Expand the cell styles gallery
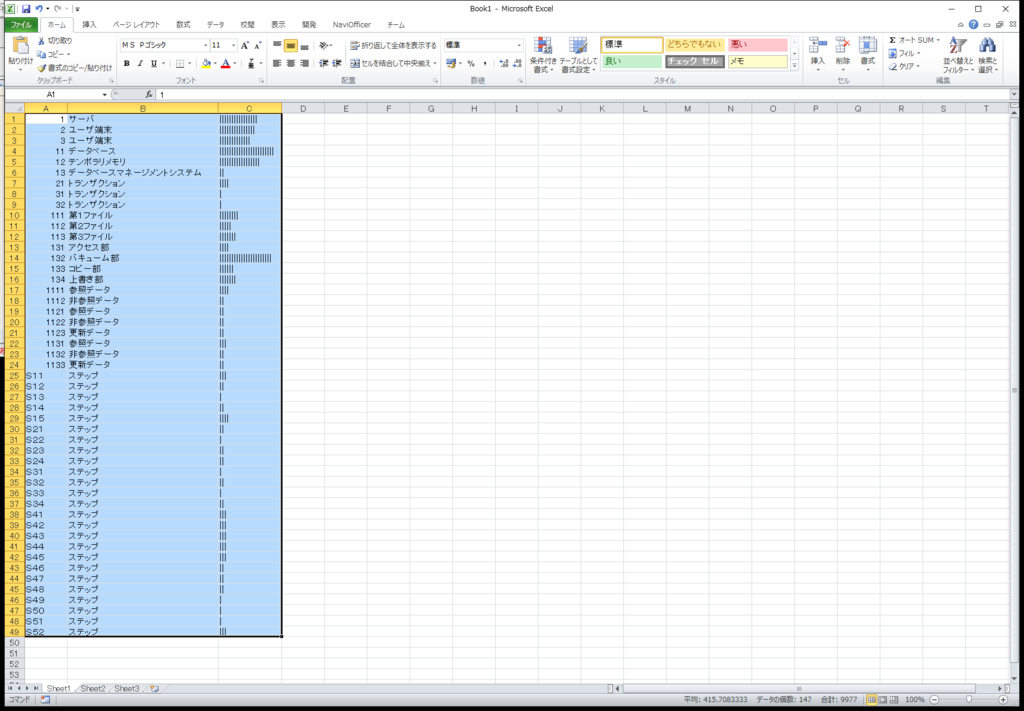Screen dimensions: 1024x711 (795, 66)
